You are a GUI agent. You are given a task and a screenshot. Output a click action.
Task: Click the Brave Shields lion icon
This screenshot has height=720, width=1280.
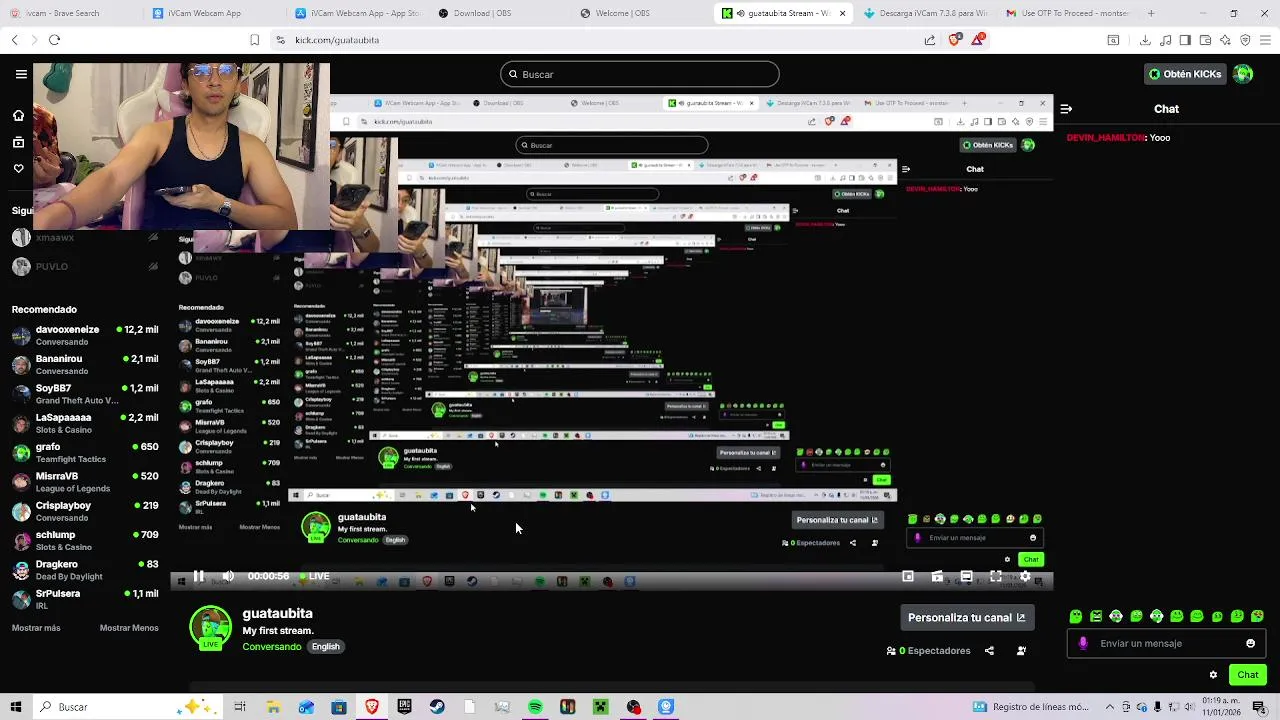click(x=954, y=40)
